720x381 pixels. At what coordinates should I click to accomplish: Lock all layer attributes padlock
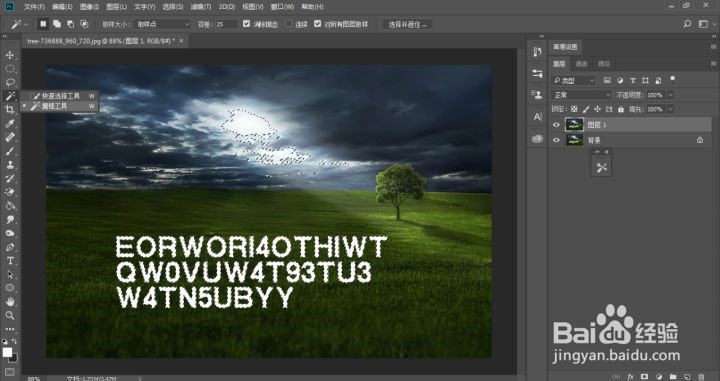pyautogui.click(x=621, y=109)
